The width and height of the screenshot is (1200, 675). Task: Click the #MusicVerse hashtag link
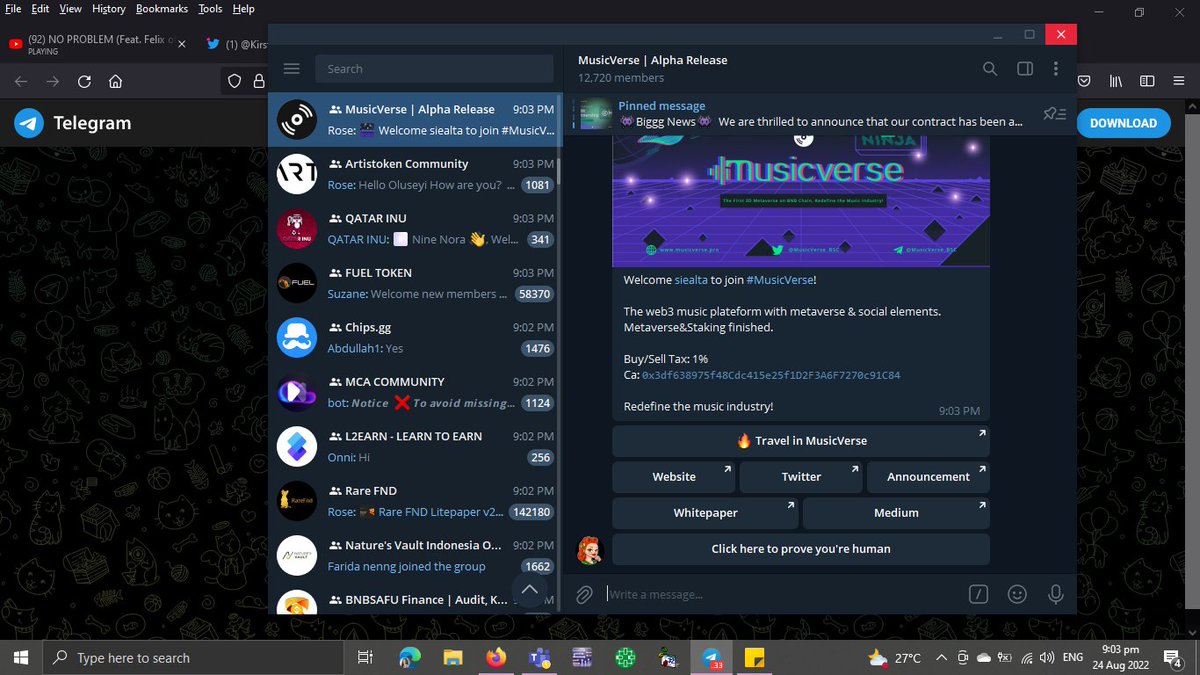(779, 280)
